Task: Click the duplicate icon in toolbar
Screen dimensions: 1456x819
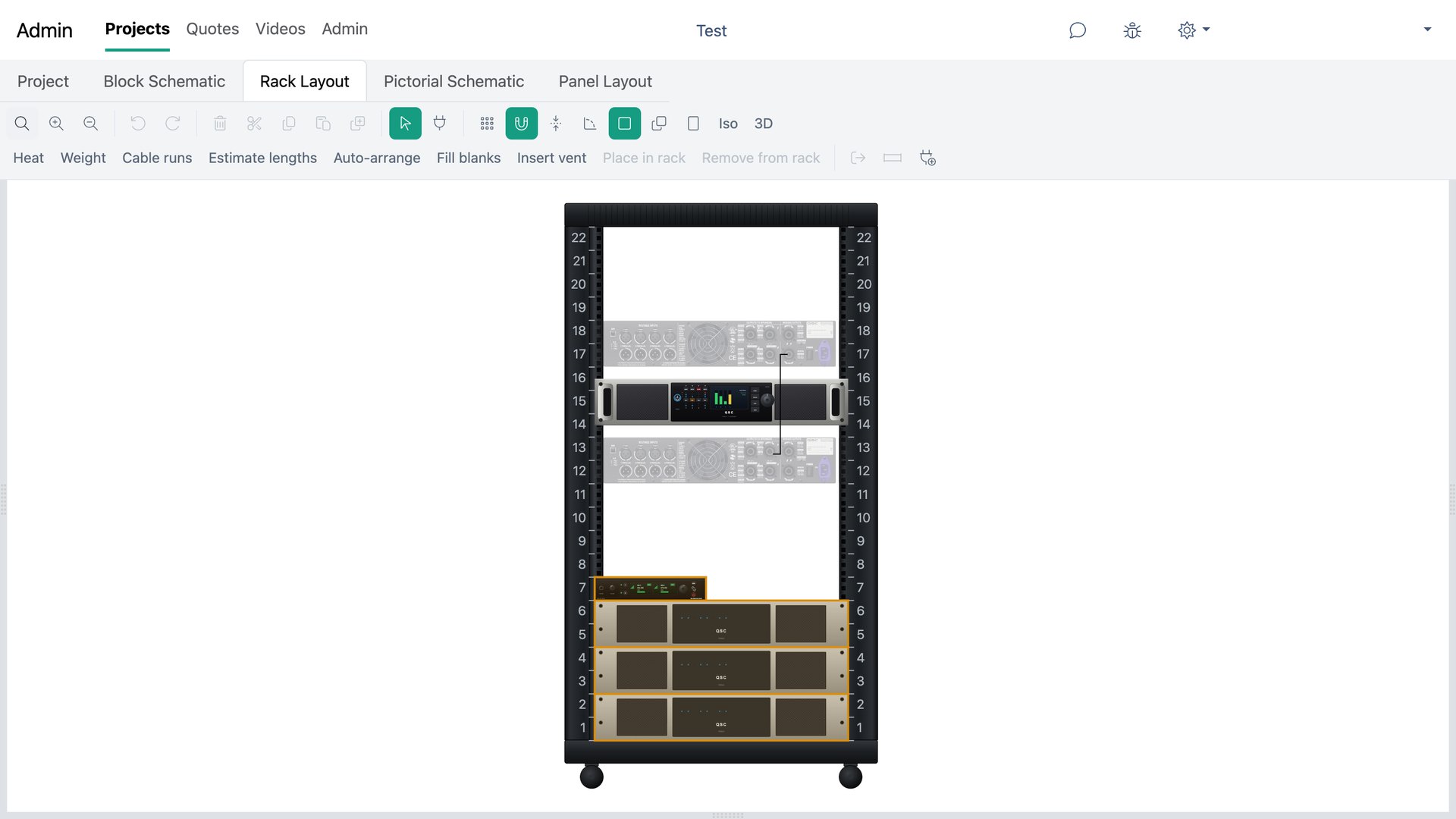Action: pyautogui.click(x=357, y=124)
